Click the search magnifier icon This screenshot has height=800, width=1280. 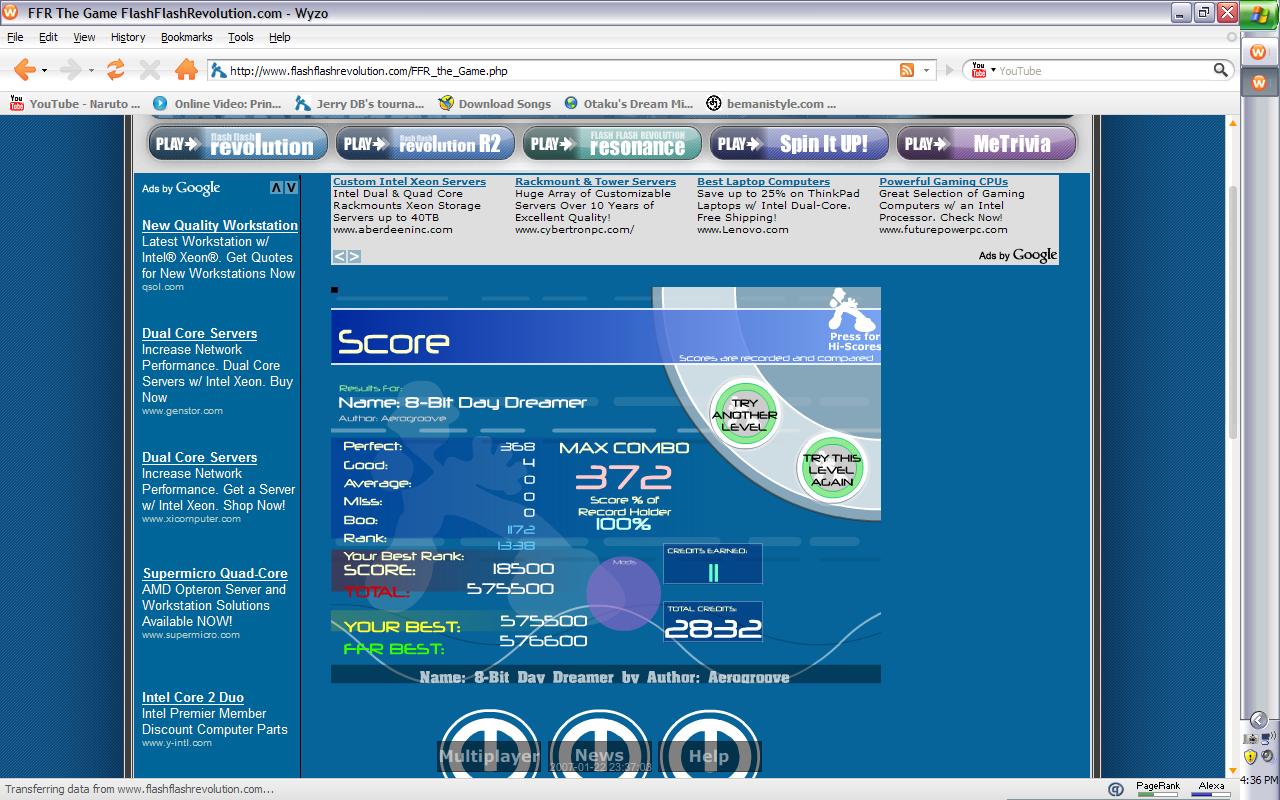point(1220,70)
